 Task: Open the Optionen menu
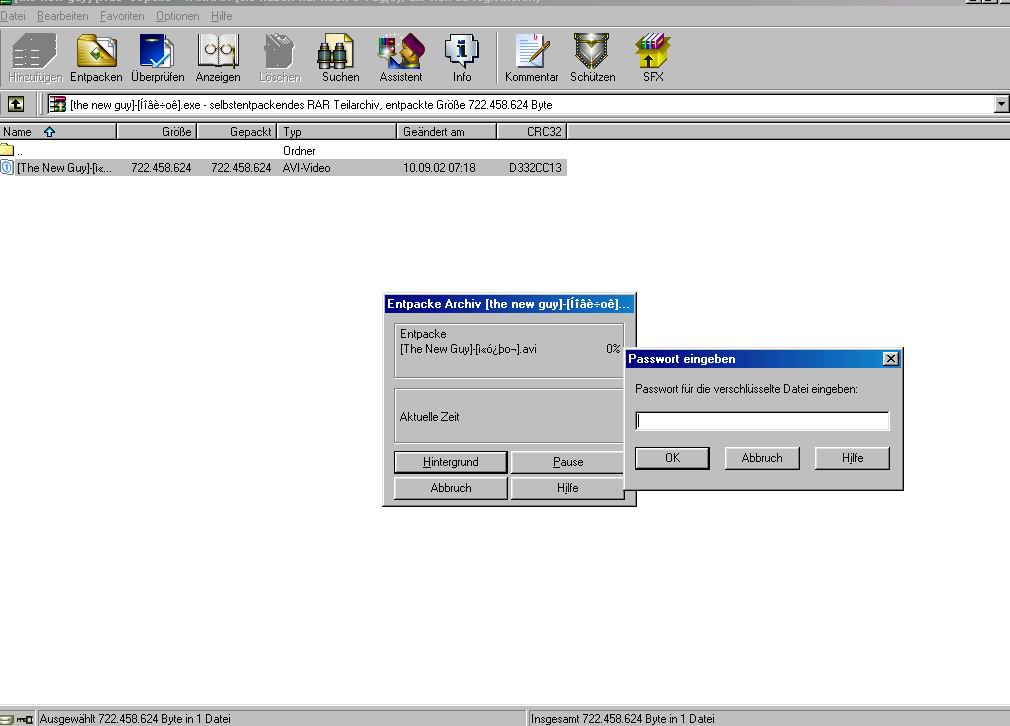[x=177, y=16]
